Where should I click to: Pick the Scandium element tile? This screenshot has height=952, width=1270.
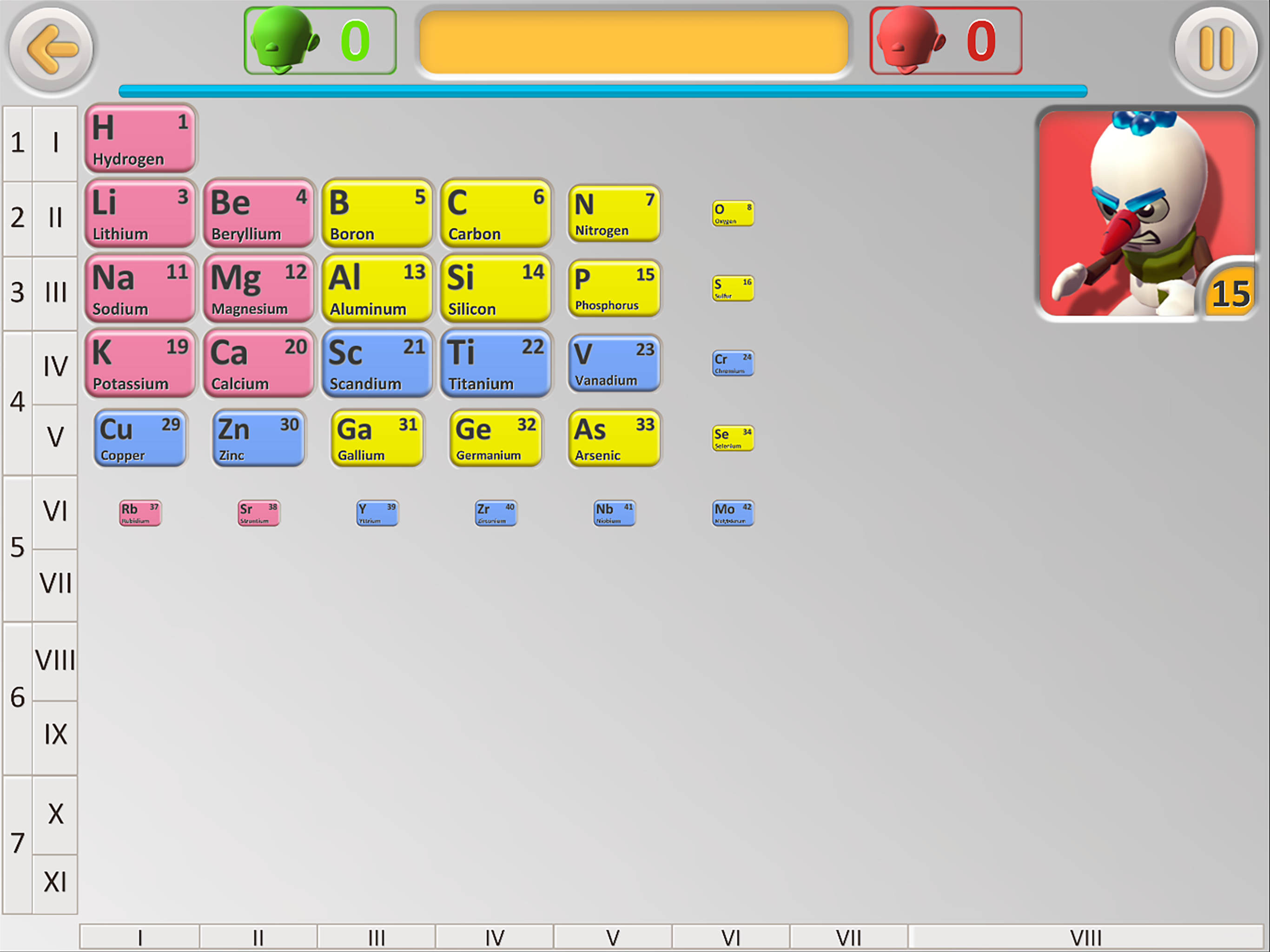(x=377, y=364)
